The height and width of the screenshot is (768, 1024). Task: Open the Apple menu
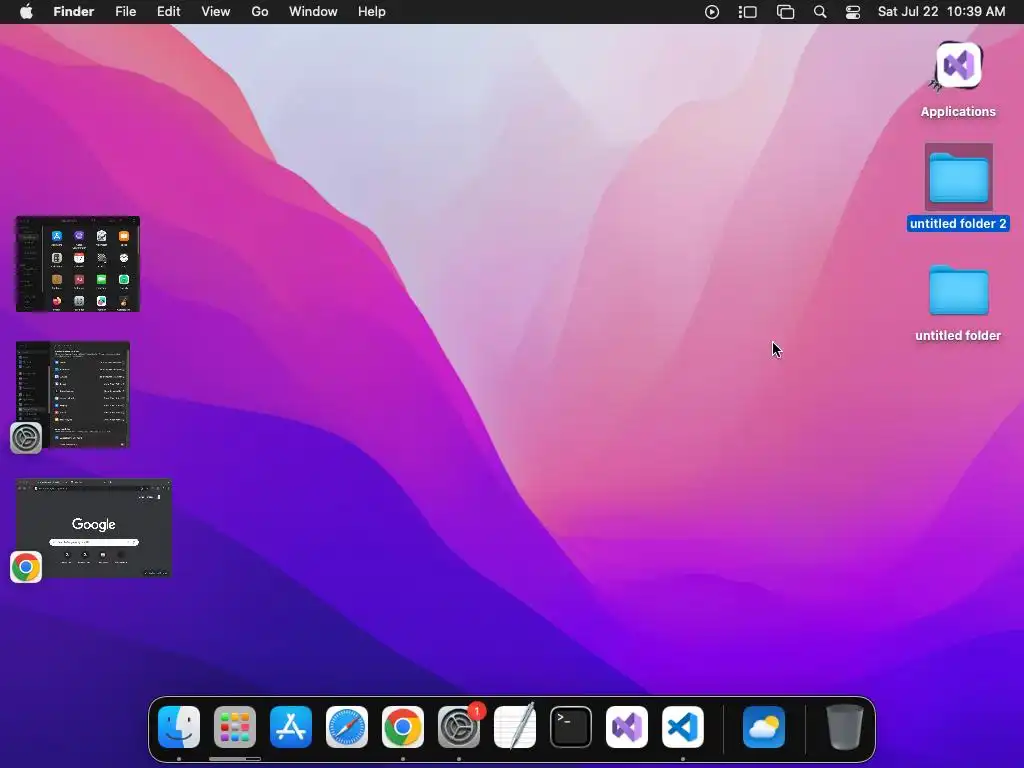tap(26, 12)
